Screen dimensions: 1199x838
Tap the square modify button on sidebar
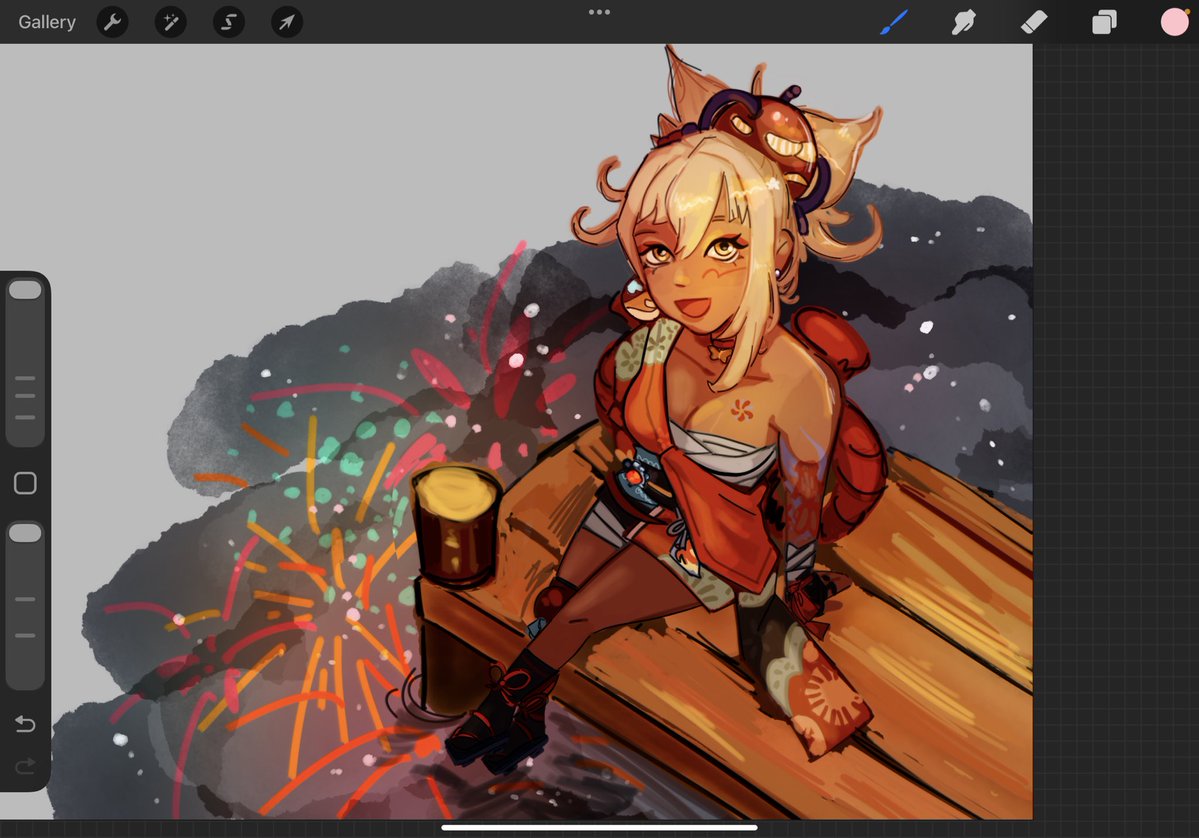pyautogui.click(x=25, y=483)
